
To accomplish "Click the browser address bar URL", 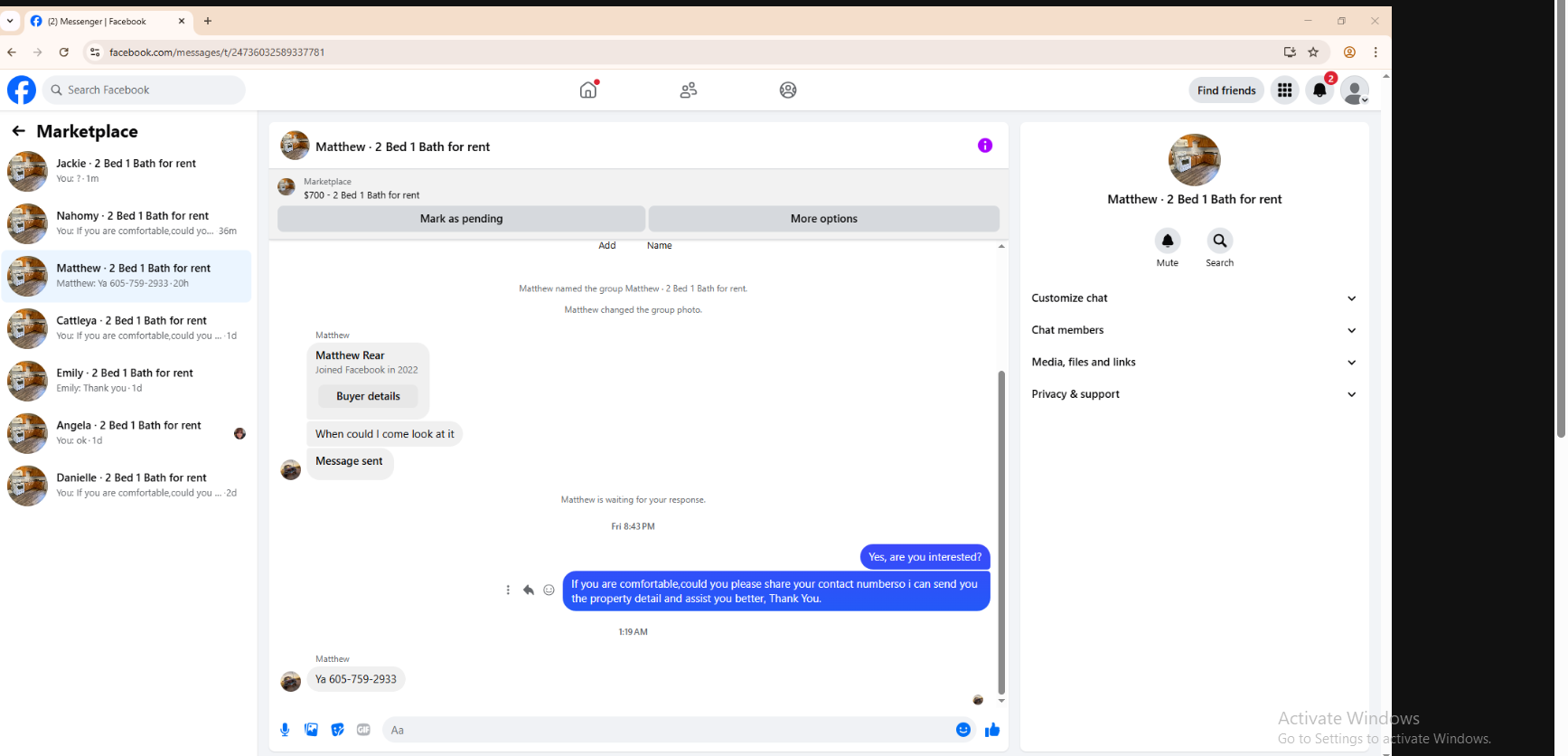I will click(x=217, y=52).
